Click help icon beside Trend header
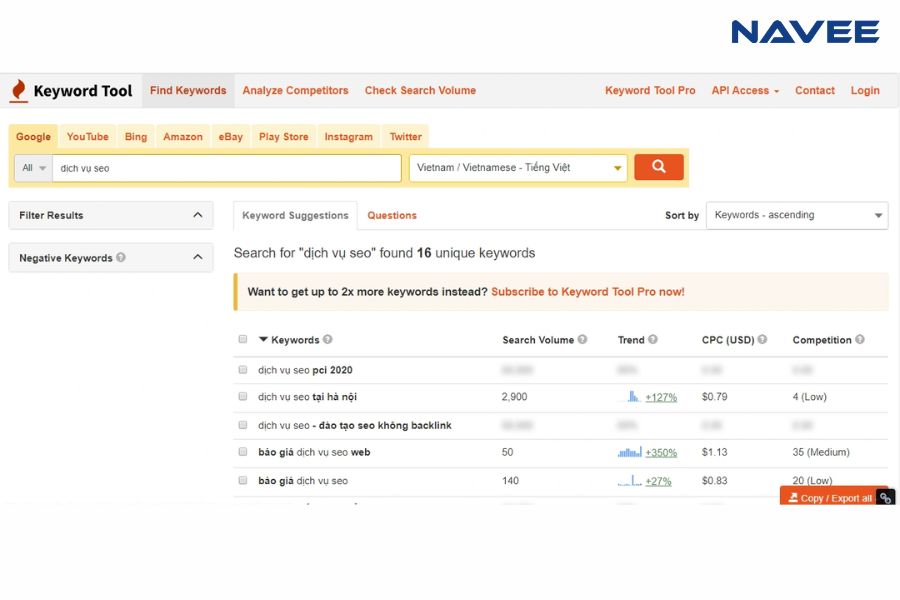Image resolution: width=900 pixels, height=600 pixels. (x=653, y=339)
